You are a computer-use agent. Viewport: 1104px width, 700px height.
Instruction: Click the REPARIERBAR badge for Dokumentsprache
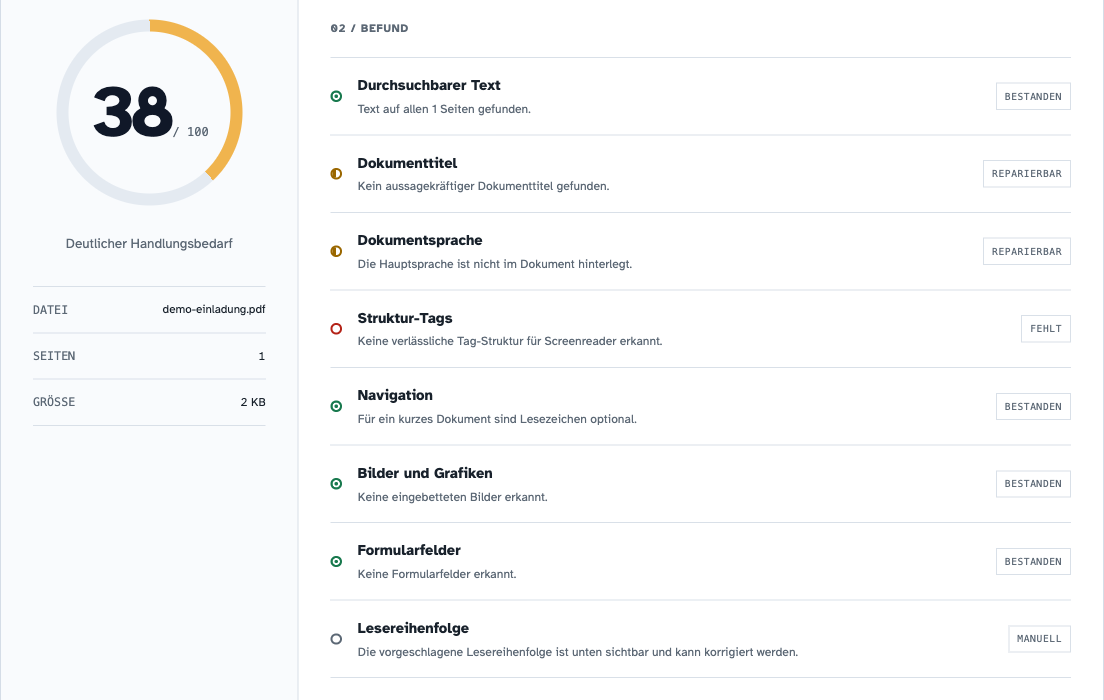tap(1027, 251)
